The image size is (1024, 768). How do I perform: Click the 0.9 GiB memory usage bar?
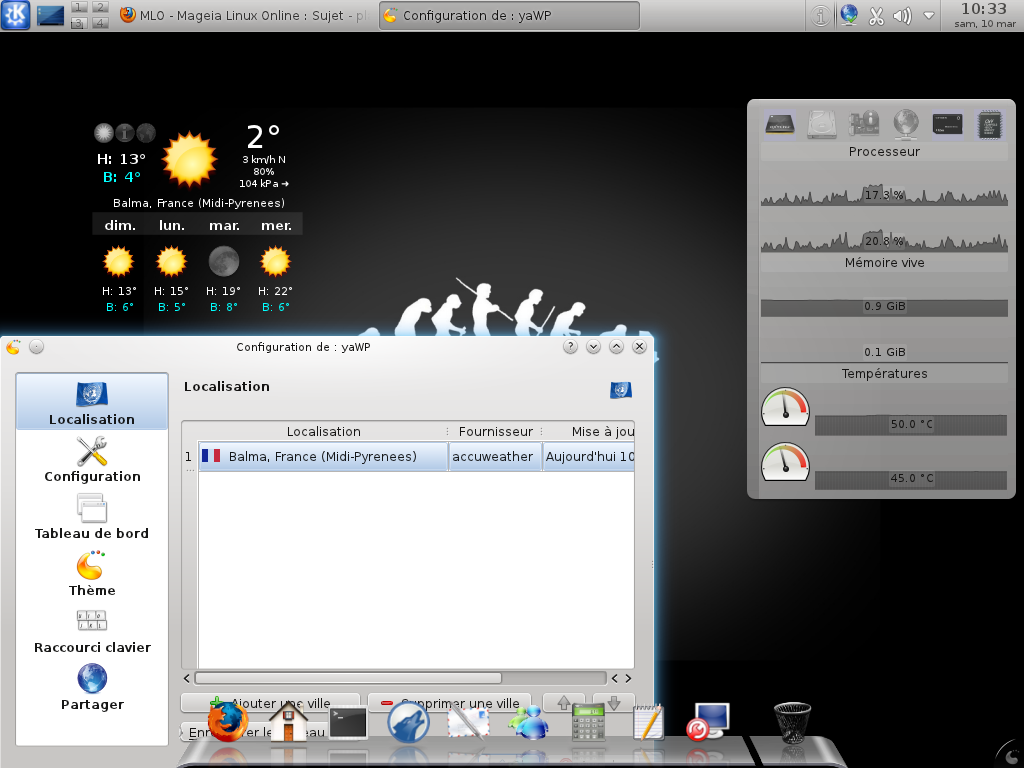pyautogui.click(x=884, y=307)
